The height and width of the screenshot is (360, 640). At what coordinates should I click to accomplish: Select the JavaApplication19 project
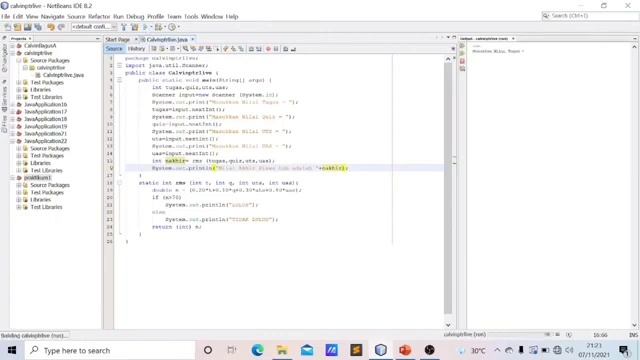point(45,127)
